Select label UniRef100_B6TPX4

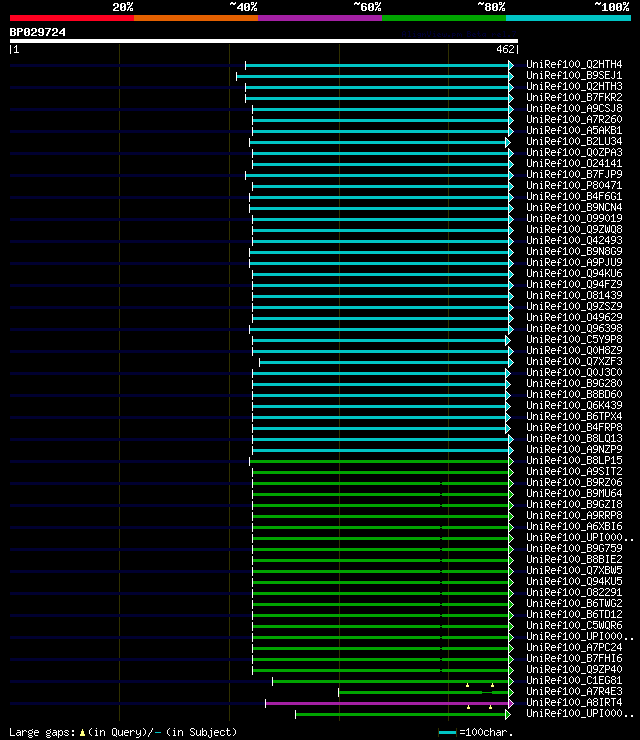click(574, 416)
